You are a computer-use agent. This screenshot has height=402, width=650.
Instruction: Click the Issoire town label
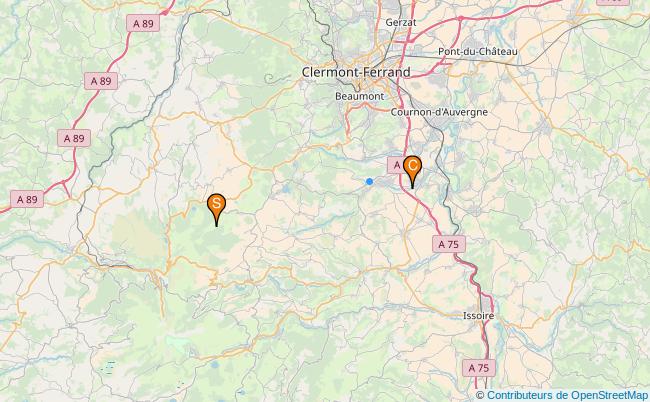(478, 316)
